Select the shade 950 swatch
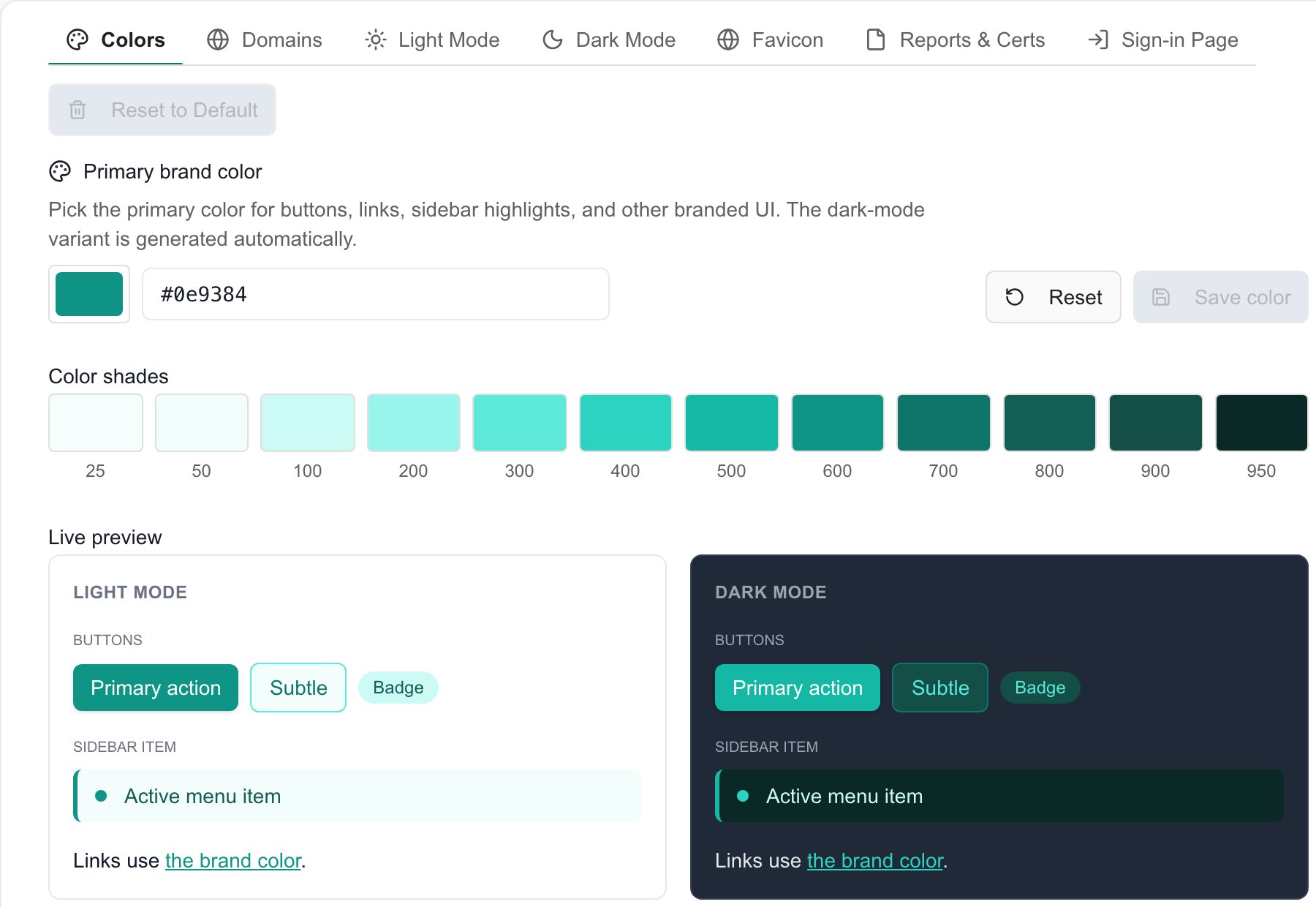The height and width of the screenshot is (907, 1316). coord(1262,423)
